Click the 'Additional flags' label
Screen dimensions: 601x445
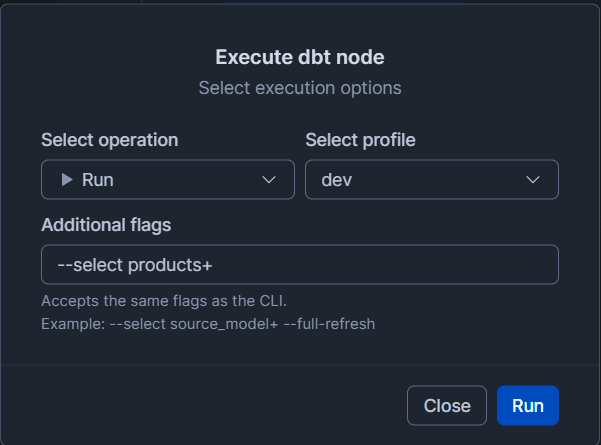coord(106,225)
